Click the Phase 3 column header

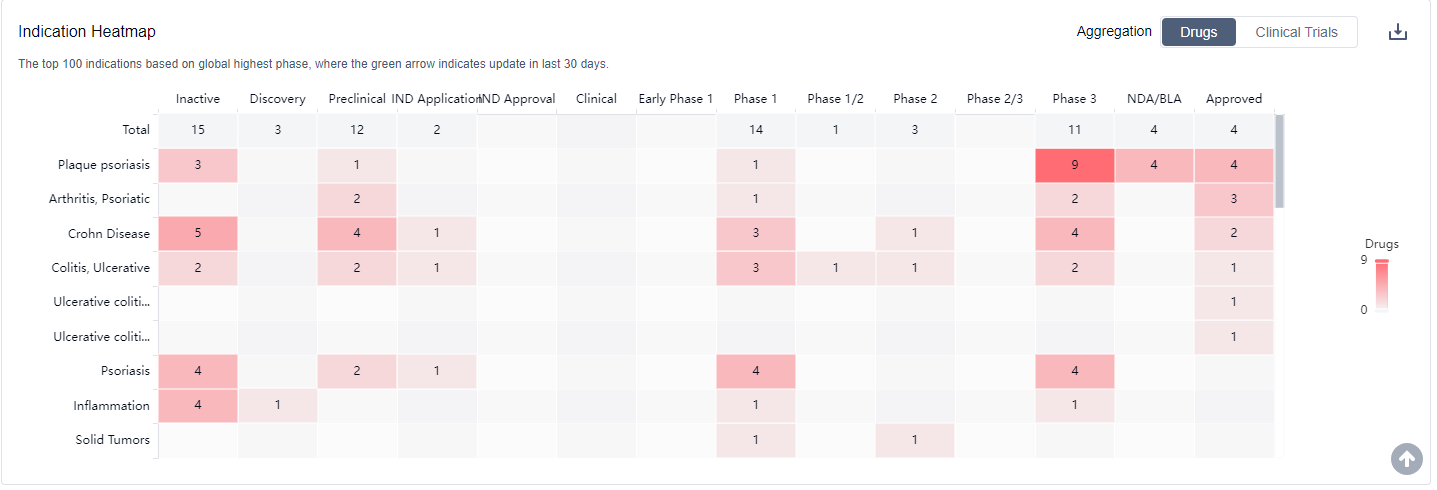1074,99
